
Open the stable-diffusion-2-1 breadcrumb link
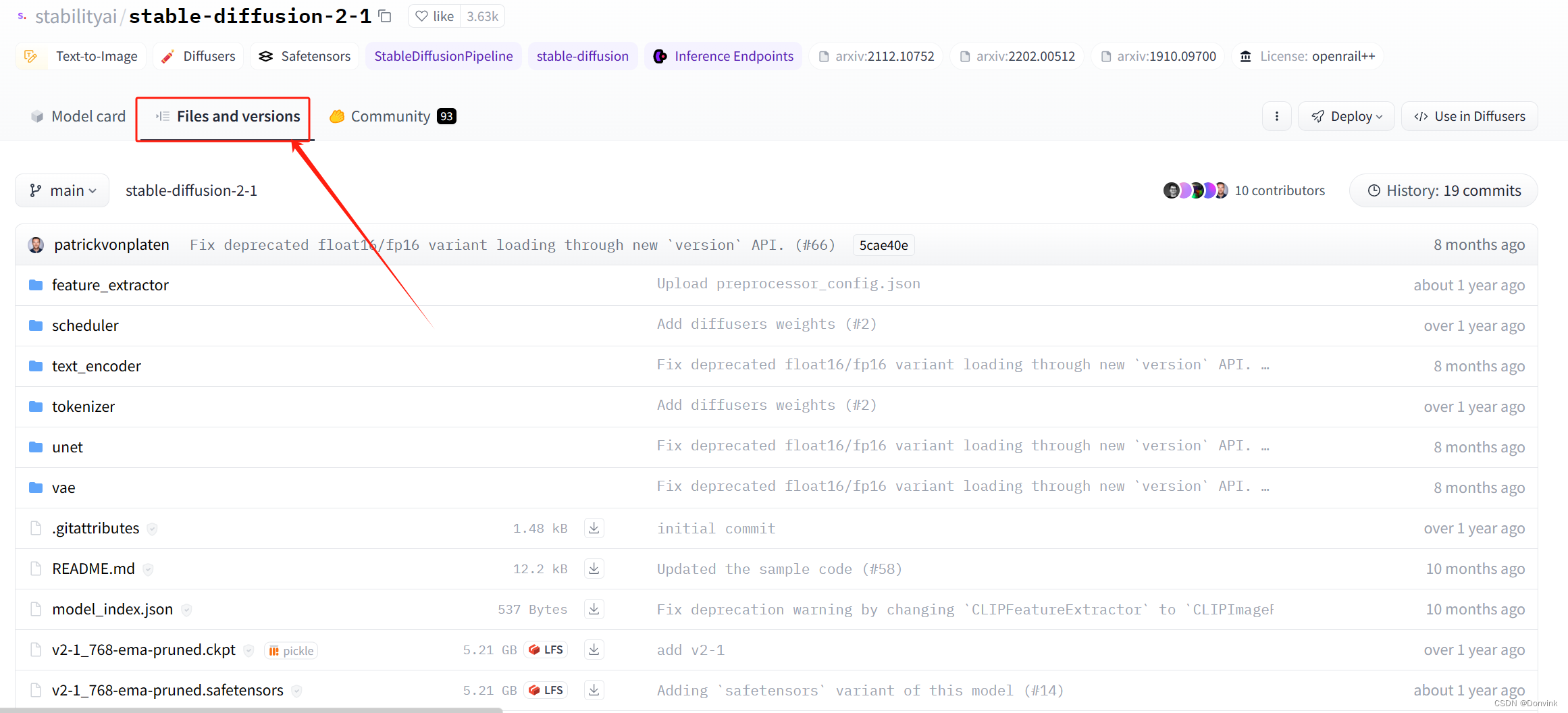click(x=191, y=191)
